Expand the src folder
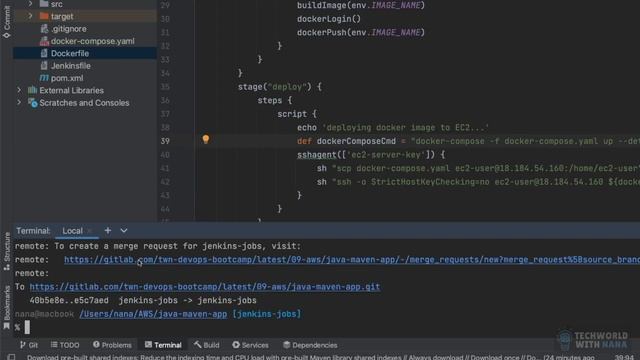Image resolution: width=640 pixels, height=360 pixels. 30,4
